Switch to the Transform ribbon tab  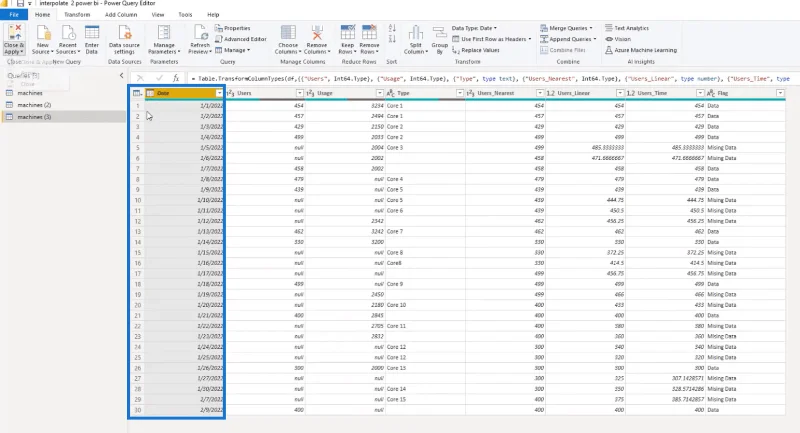[77, 15]
